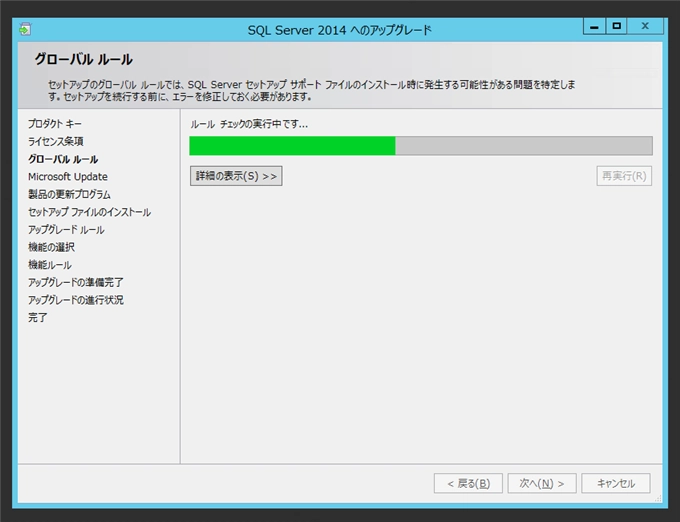This screenshot has width=680, height=522.
Task: Click the ルール チェックの実行中です status text
Action: [x=249, y=124]
